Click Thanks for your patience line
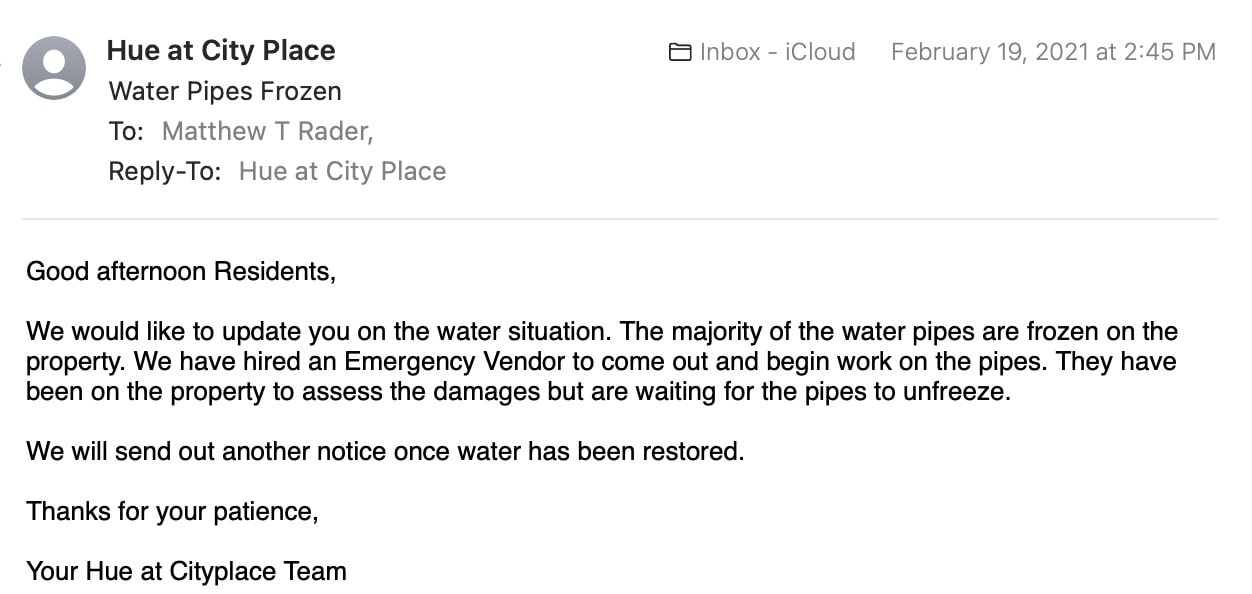Image resolution: width=1252 pixels, height=594 pixels. click(172, 511)
